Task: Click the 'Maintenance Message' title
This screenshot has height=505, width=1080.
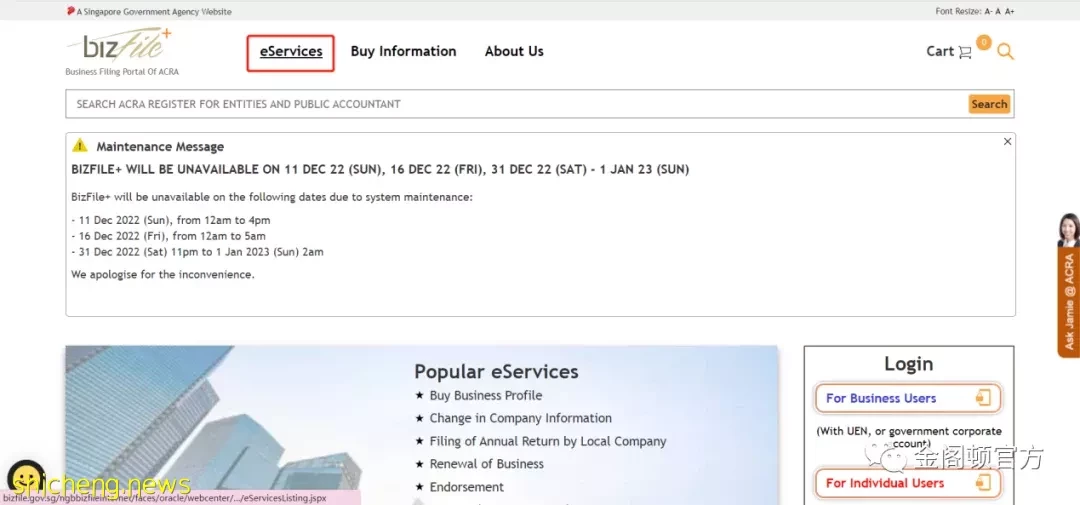Action: click(x=160, y=147)
